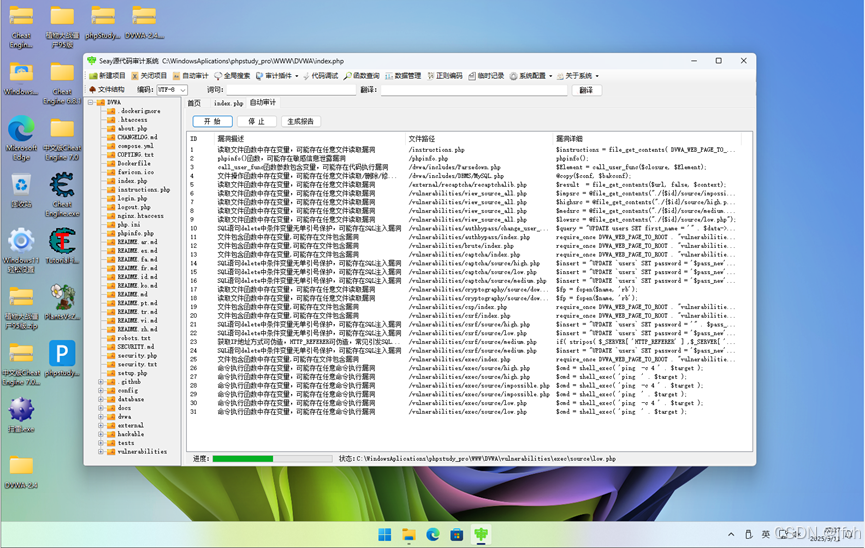Select the Tutorial-i desktop icon

point(62,247)
